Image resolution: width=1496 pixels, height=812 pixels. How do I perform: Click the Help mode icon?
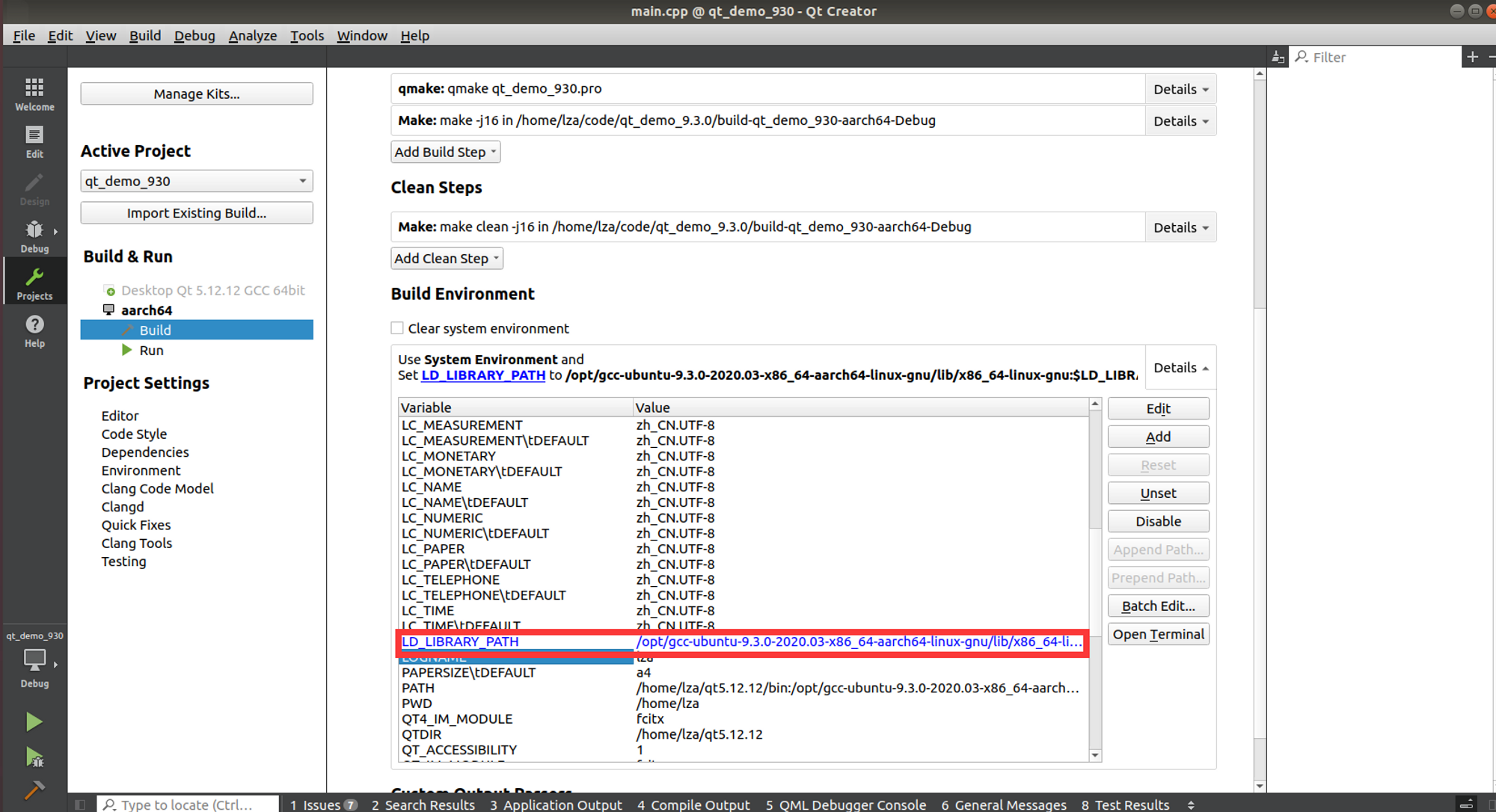tap(34, 330)
